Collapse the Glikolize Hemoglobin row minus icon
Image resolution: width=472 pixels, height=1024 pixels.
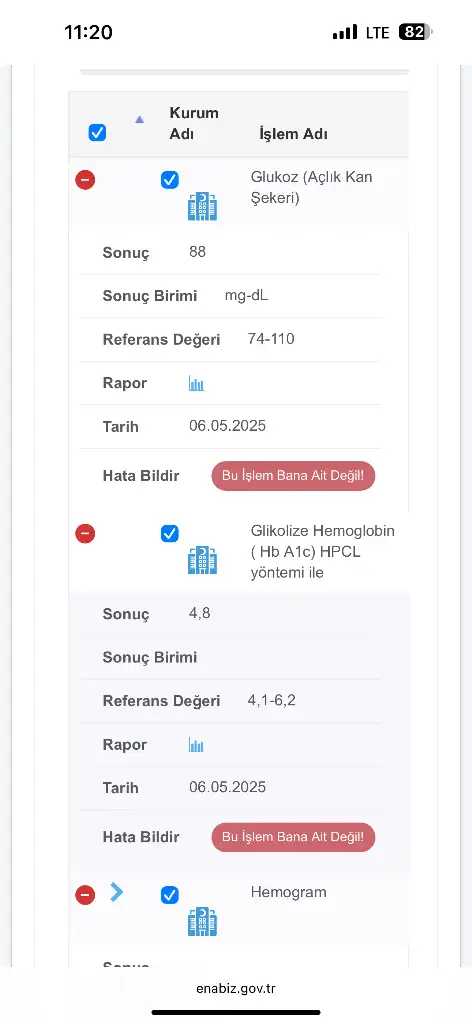[86, 534]
